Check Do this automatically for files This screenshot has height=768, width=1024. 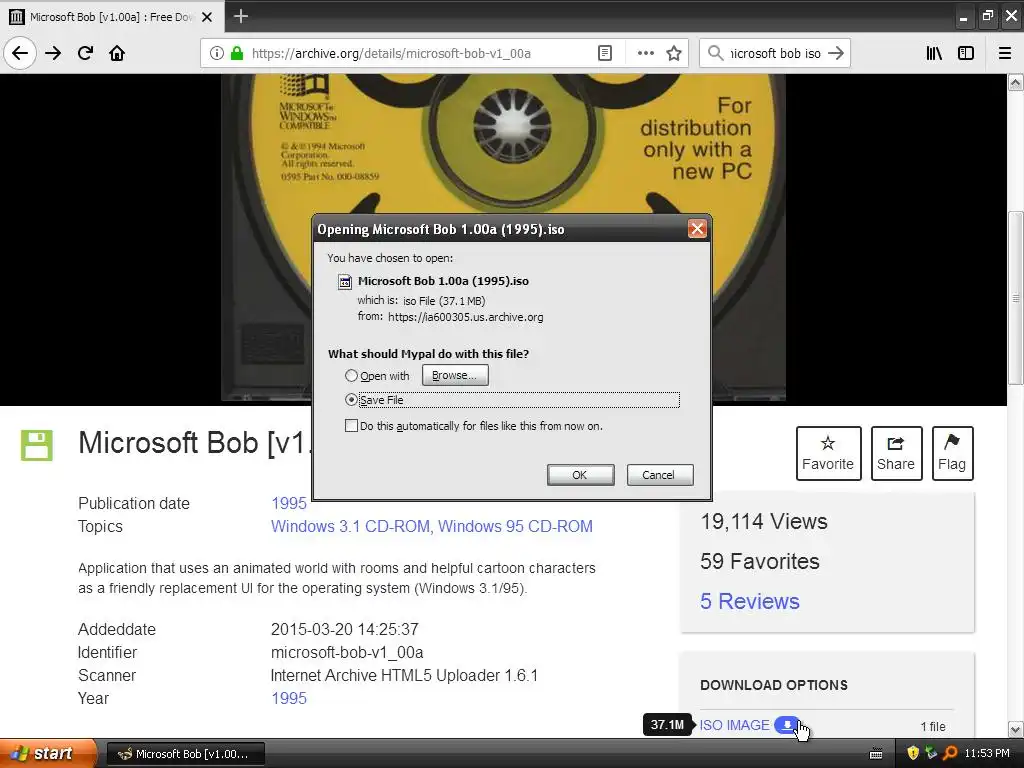point(351,426)
